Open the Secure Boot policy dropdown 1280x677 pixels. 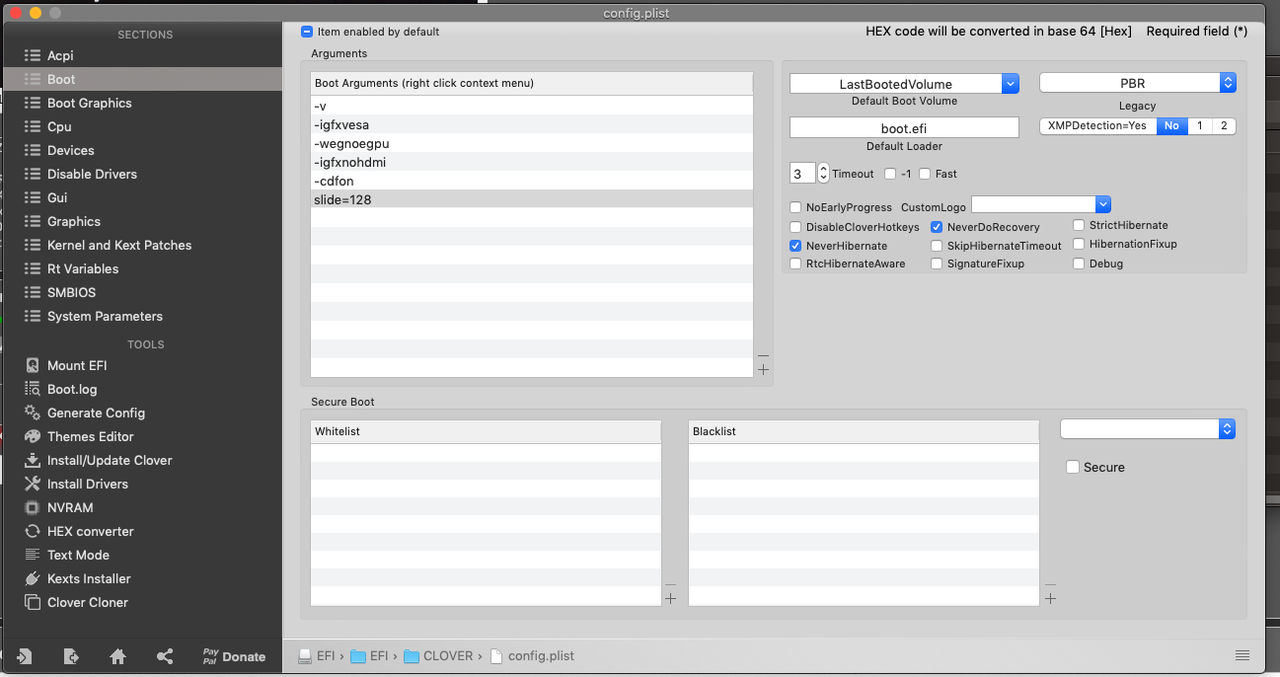click(x=1148, y=428)
